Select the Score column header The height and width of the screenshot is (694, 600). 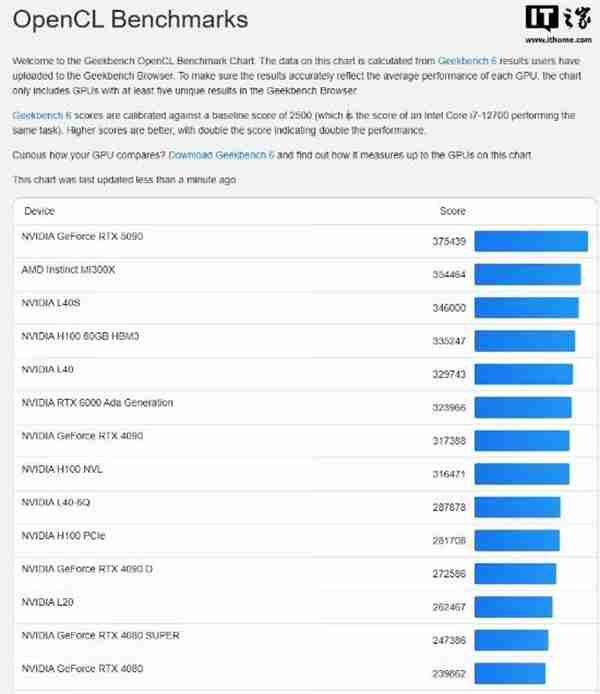[x=452, y=211]
